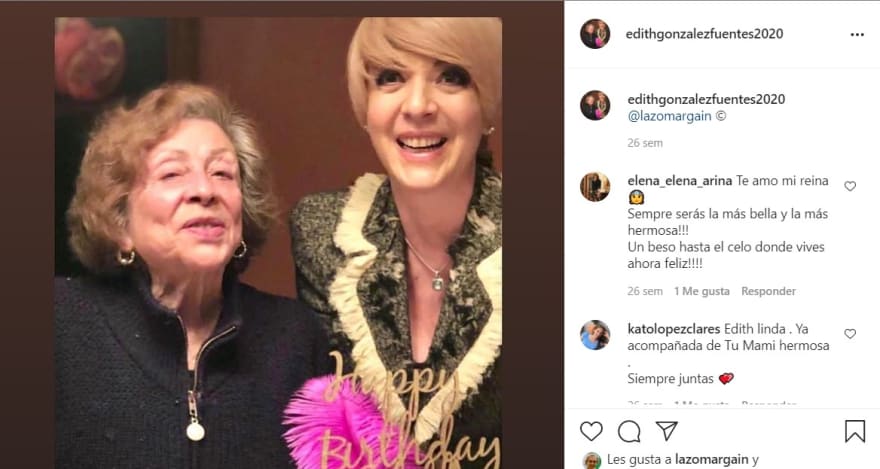Click the small liker avatar near likes
Screen dimensions: 880x469
pos(592,461)
